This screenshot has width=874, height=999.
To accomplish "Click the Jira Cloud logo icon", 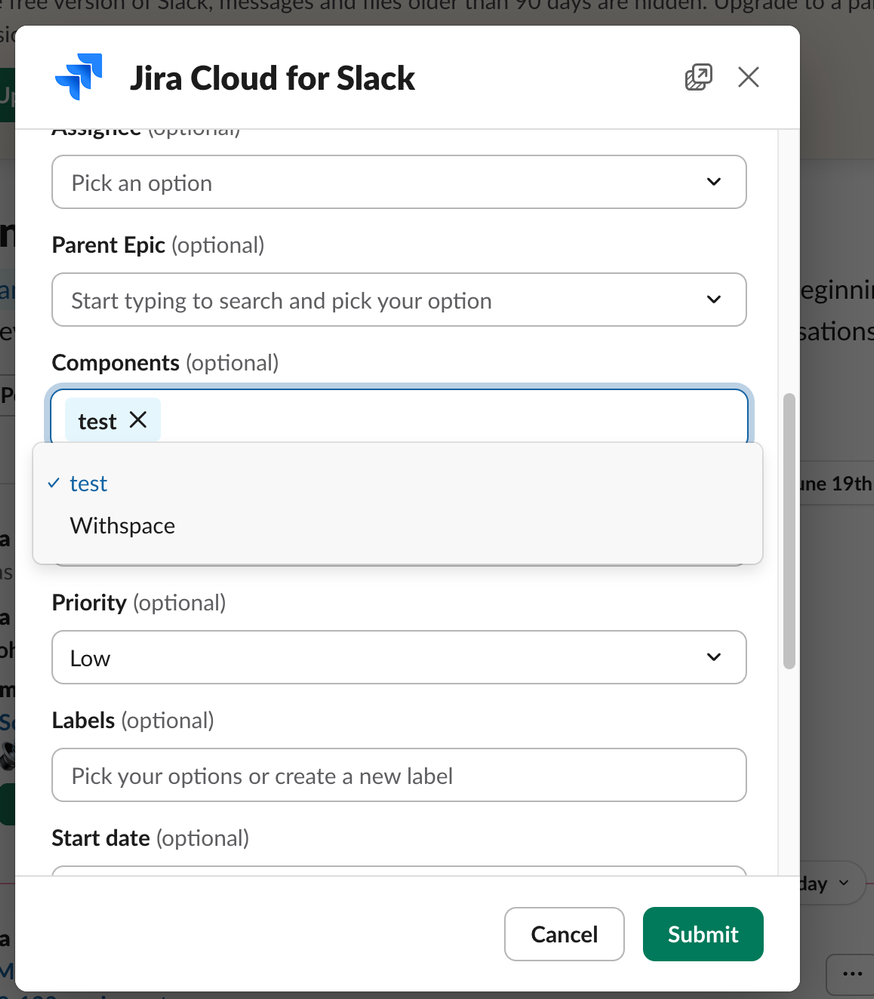I will (x=79, y=78).
